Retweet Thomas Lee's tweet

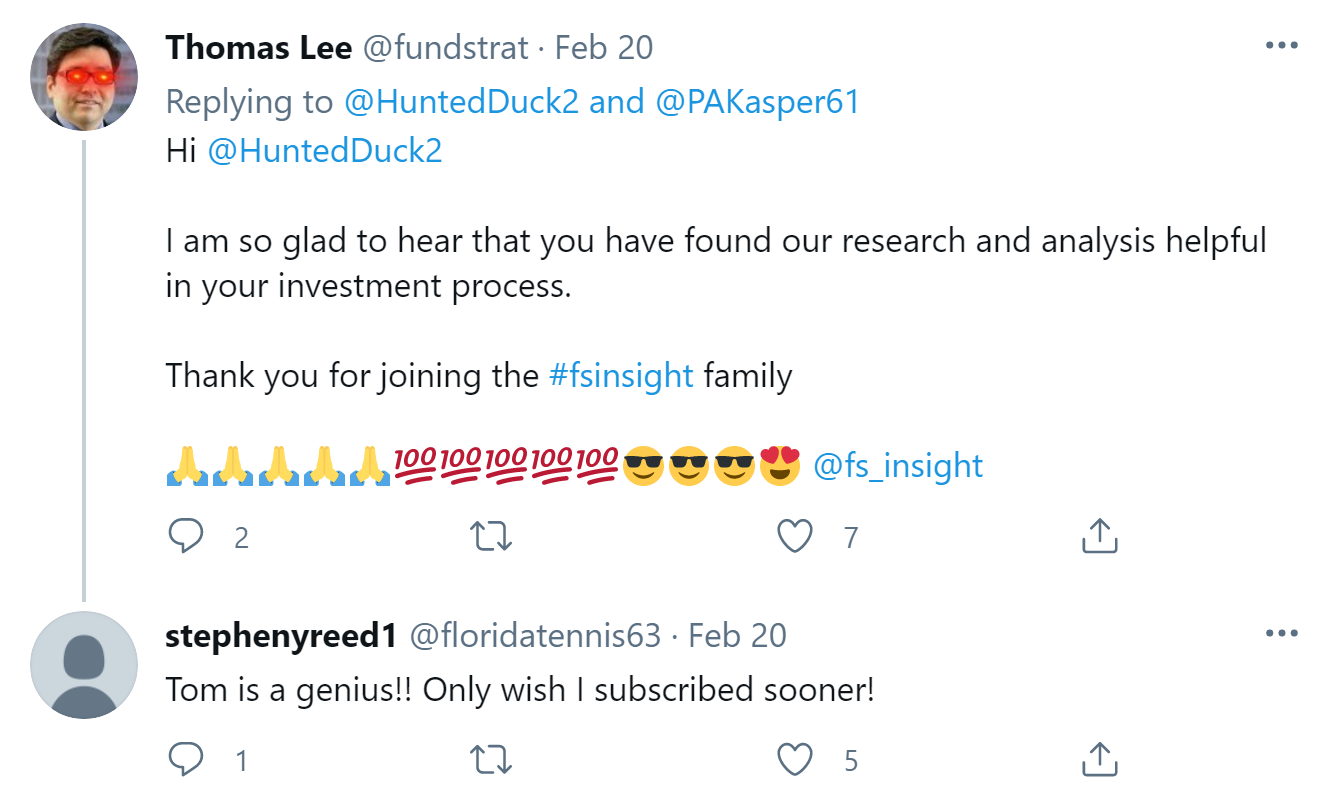coord(491,537)
